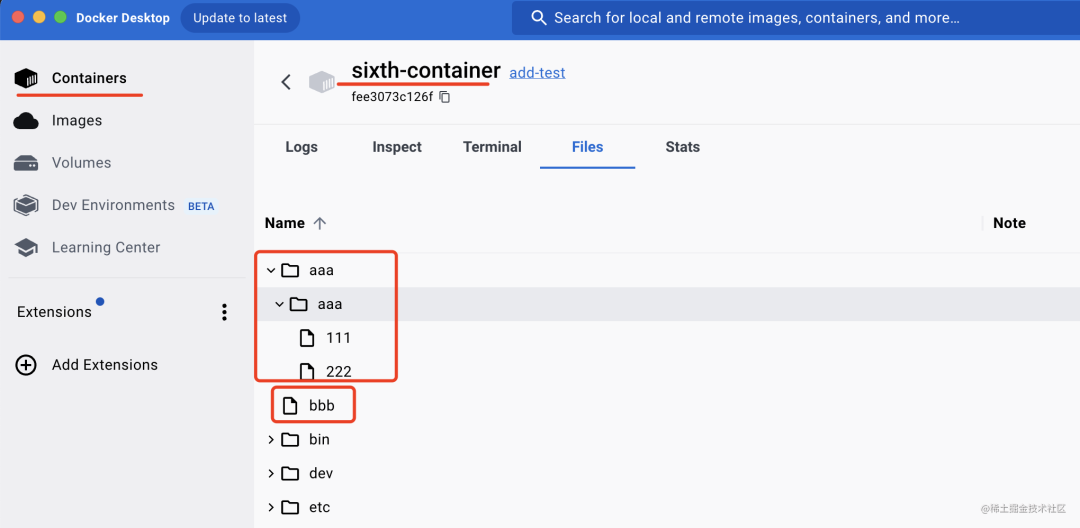Image resolution: width=1080 pixels, height=528 pixels.
Task: Copy the container ID fee3073c126f
Action: coord(445,97)
